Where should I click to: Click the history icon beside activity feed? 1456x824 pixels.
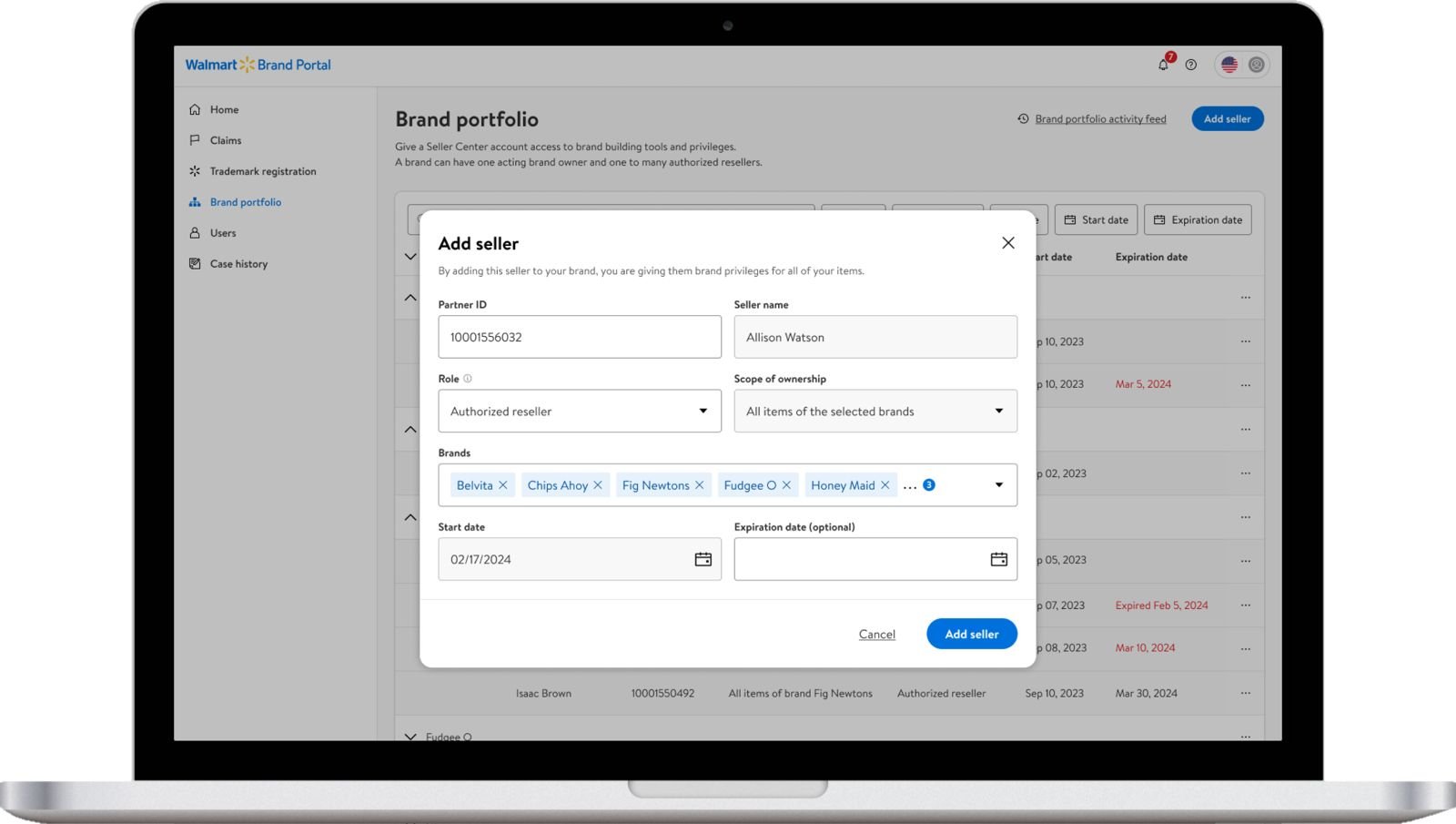(x=1024, y=118)
